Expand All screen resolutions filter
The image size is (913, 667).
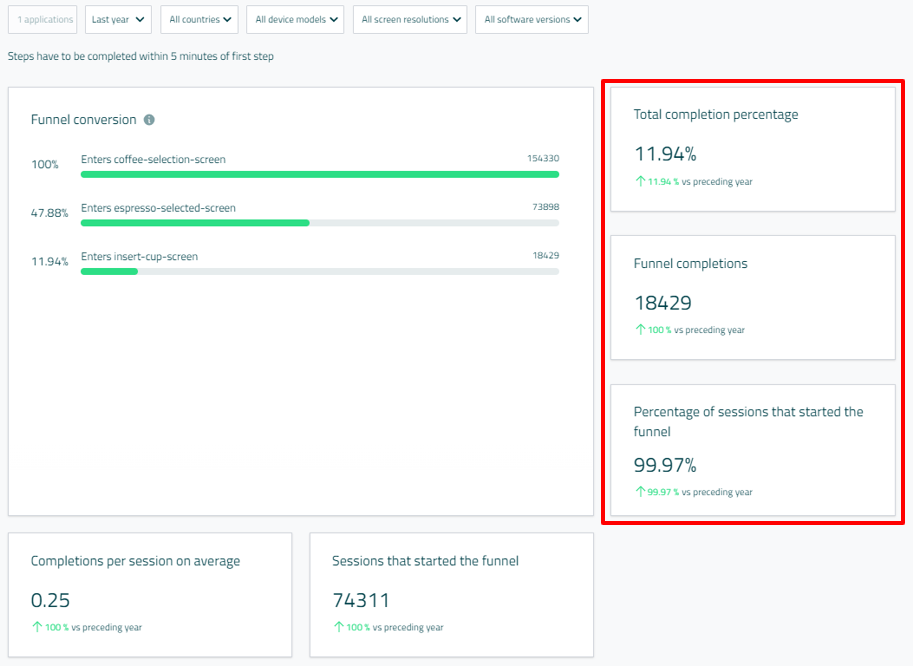click(x=410, y=20)
